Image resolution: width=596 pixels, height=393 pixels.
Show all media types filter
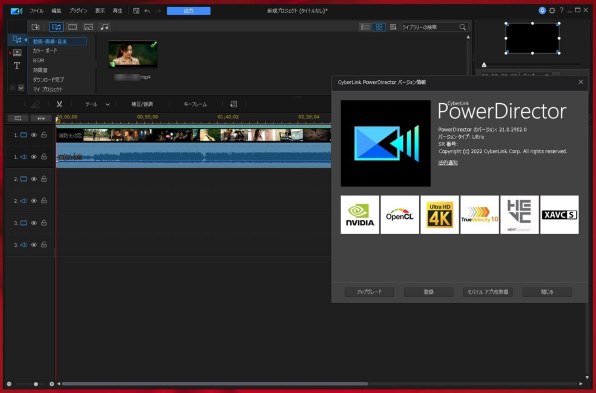[x=56, y=27]
